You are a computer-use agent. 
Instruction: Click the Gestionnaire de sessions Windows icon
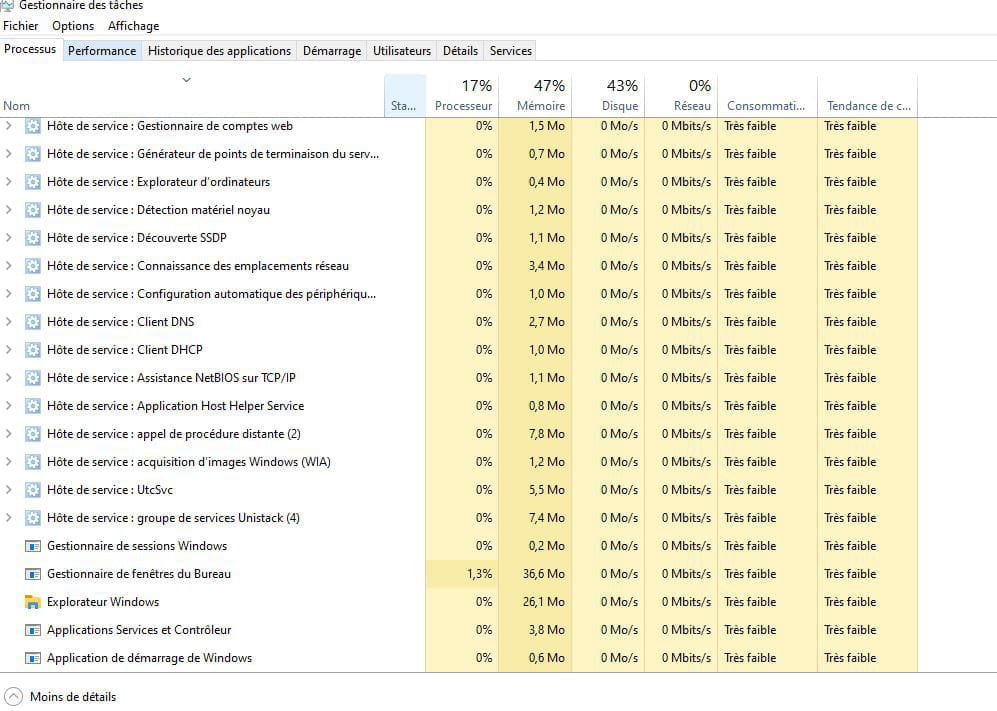coord(32,546)
